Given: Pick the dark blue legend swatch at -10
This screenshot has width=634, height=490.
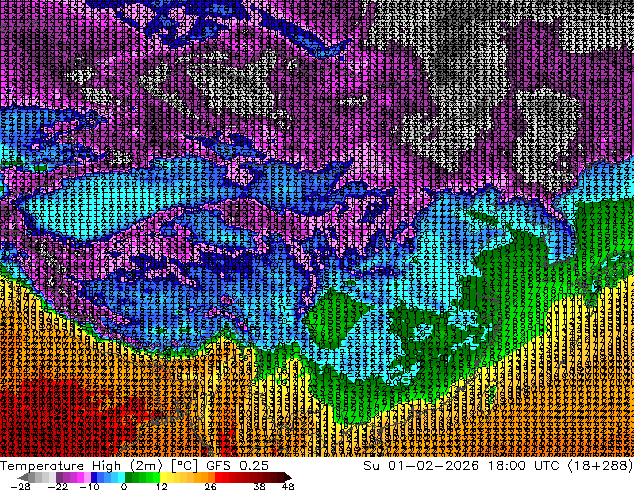Looking at the screenshot, I should pyautogui.click(x=94, y=477).
